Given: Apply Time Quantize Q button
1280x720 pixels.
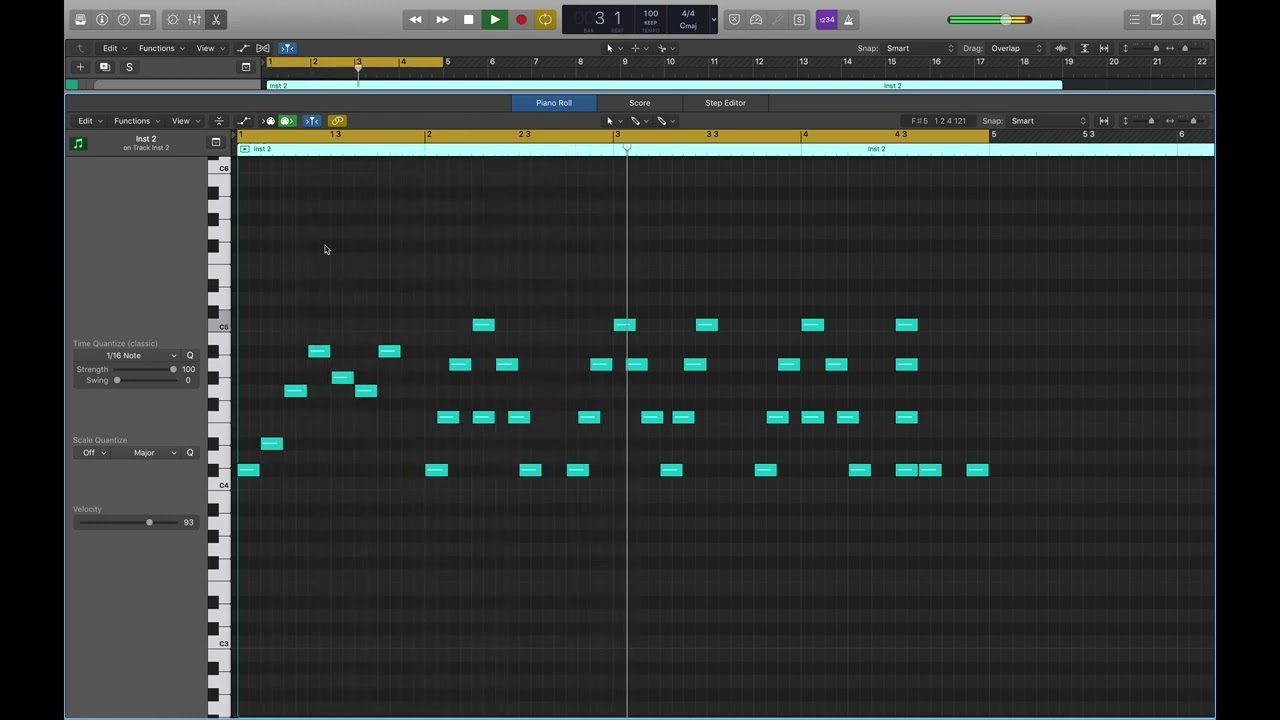Looking at the screenshot, I should click(190, 356).
